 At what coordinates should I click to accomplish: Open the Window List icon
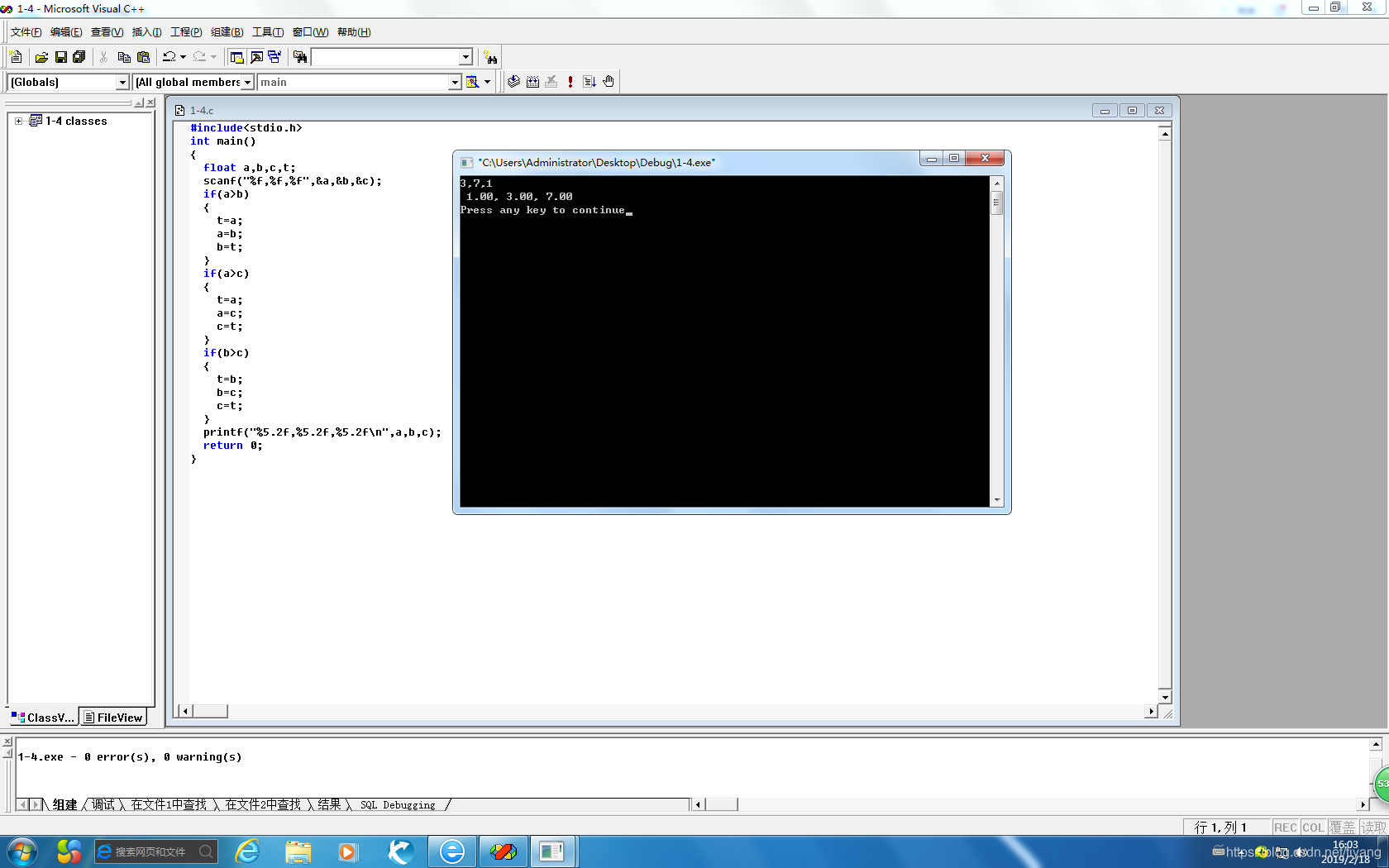click(x=274, y=57)
